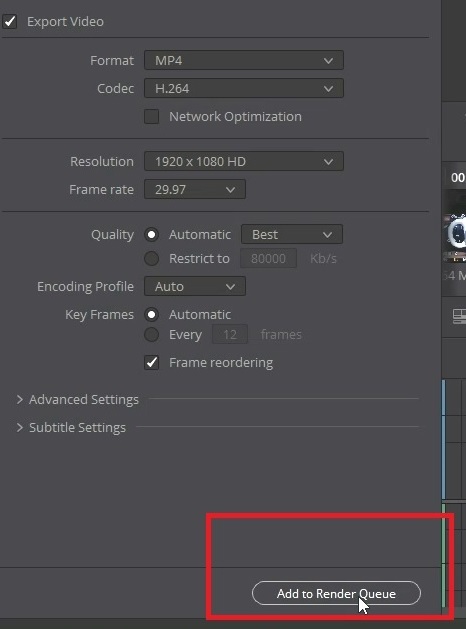Screen dimensions: 466x629
Task: Uncheck the Frame reordering checkbox
Action: tap(152, 363)
